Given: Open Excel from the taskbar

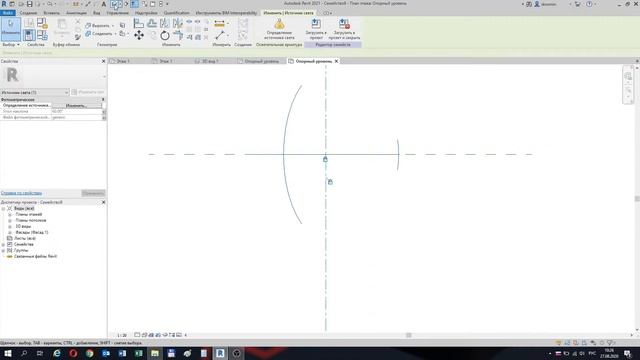Looking at the screenshot, I should [138, 353].
